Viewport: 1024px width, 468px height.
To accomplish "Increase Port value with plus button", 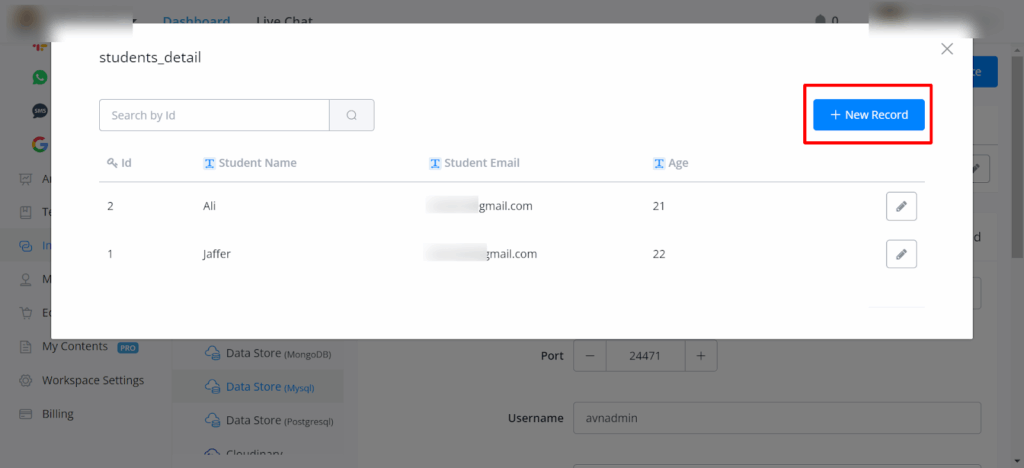I will click(x=701, y=355).
